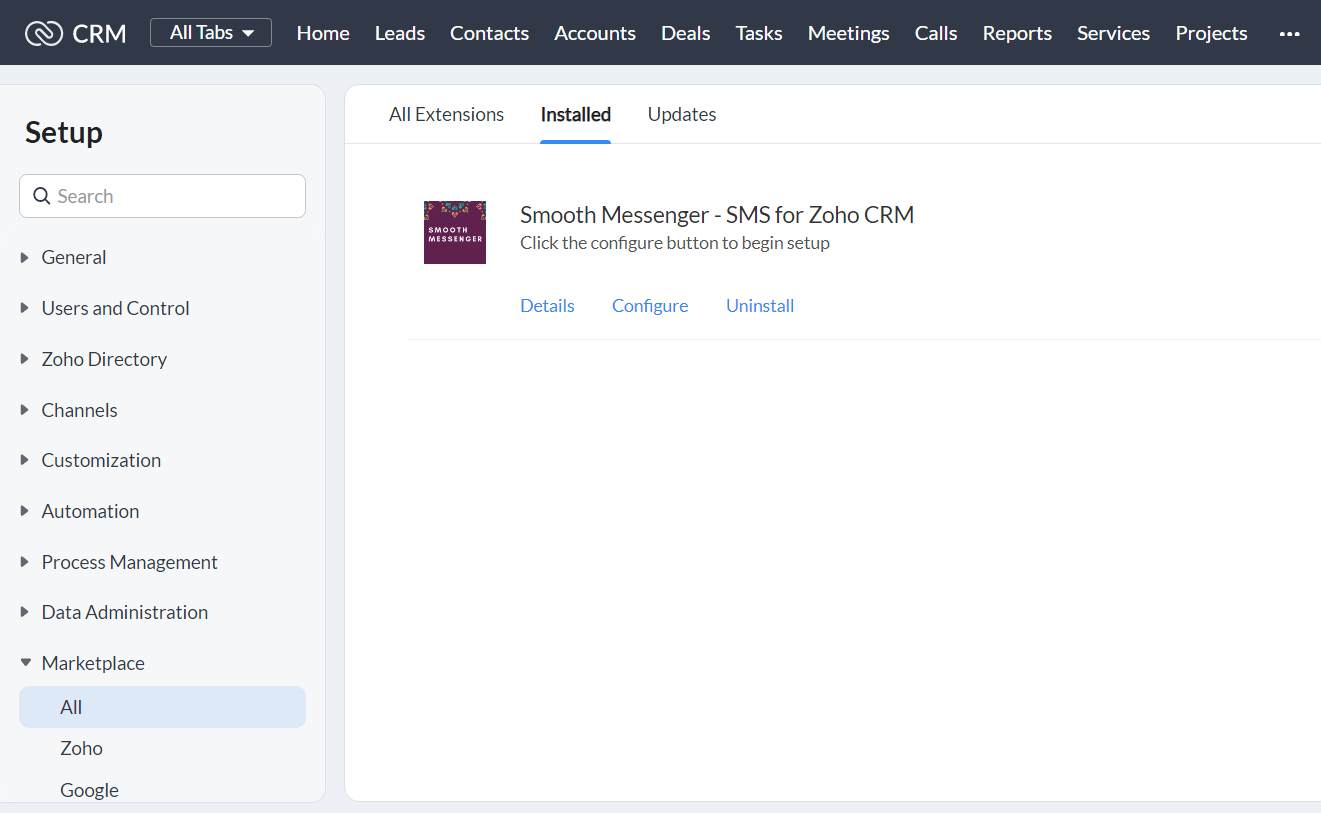The width and height of the screenshot is (1321, 813).
Task: Open the All Tabs dropdown
Action: (211, 32)
